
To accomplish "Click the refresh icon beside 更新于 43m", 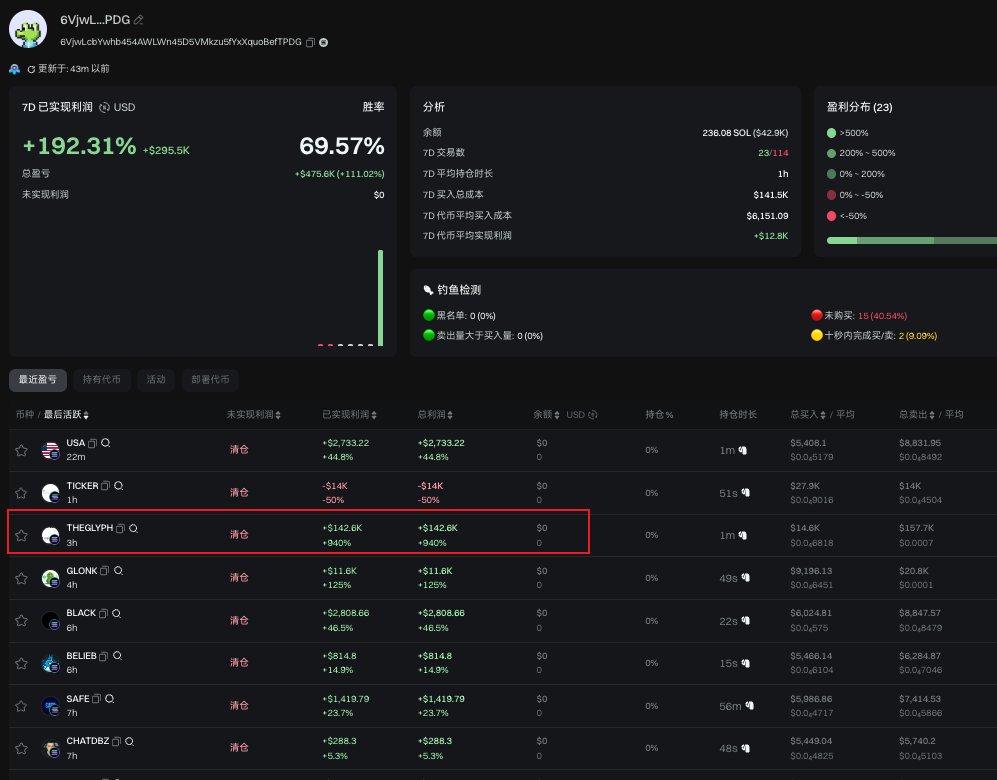I will click(x=31, y=69).
